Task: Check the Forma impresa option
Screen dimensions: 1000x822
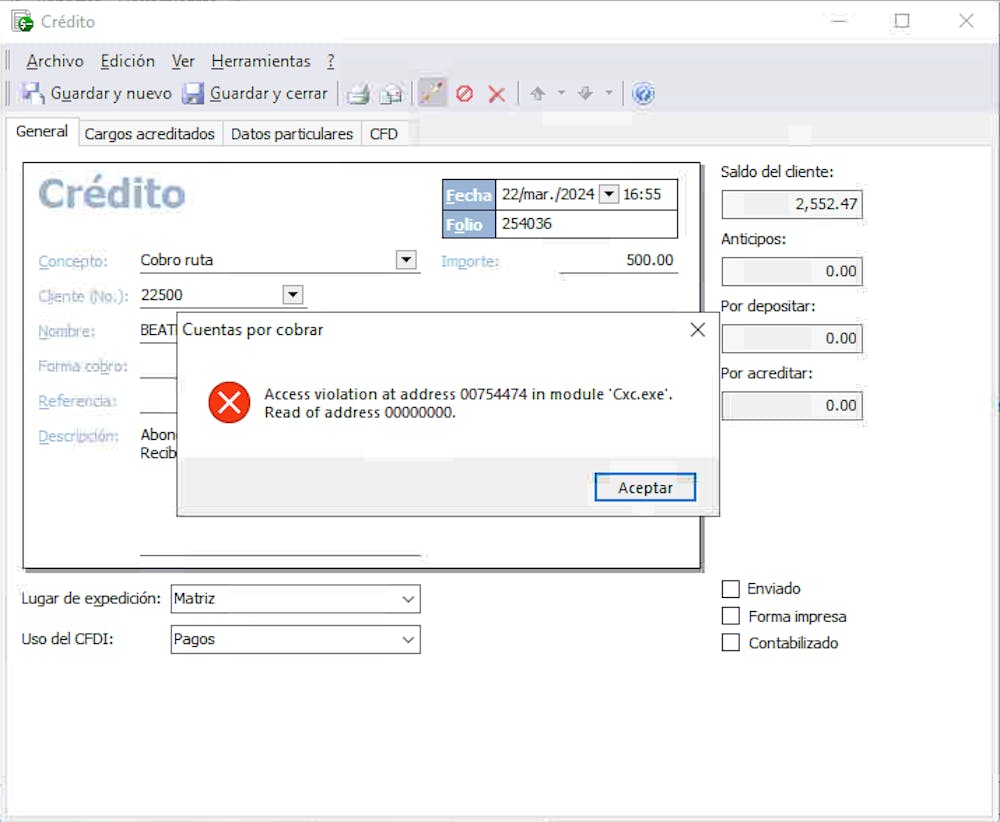Action: click(731, 616)
